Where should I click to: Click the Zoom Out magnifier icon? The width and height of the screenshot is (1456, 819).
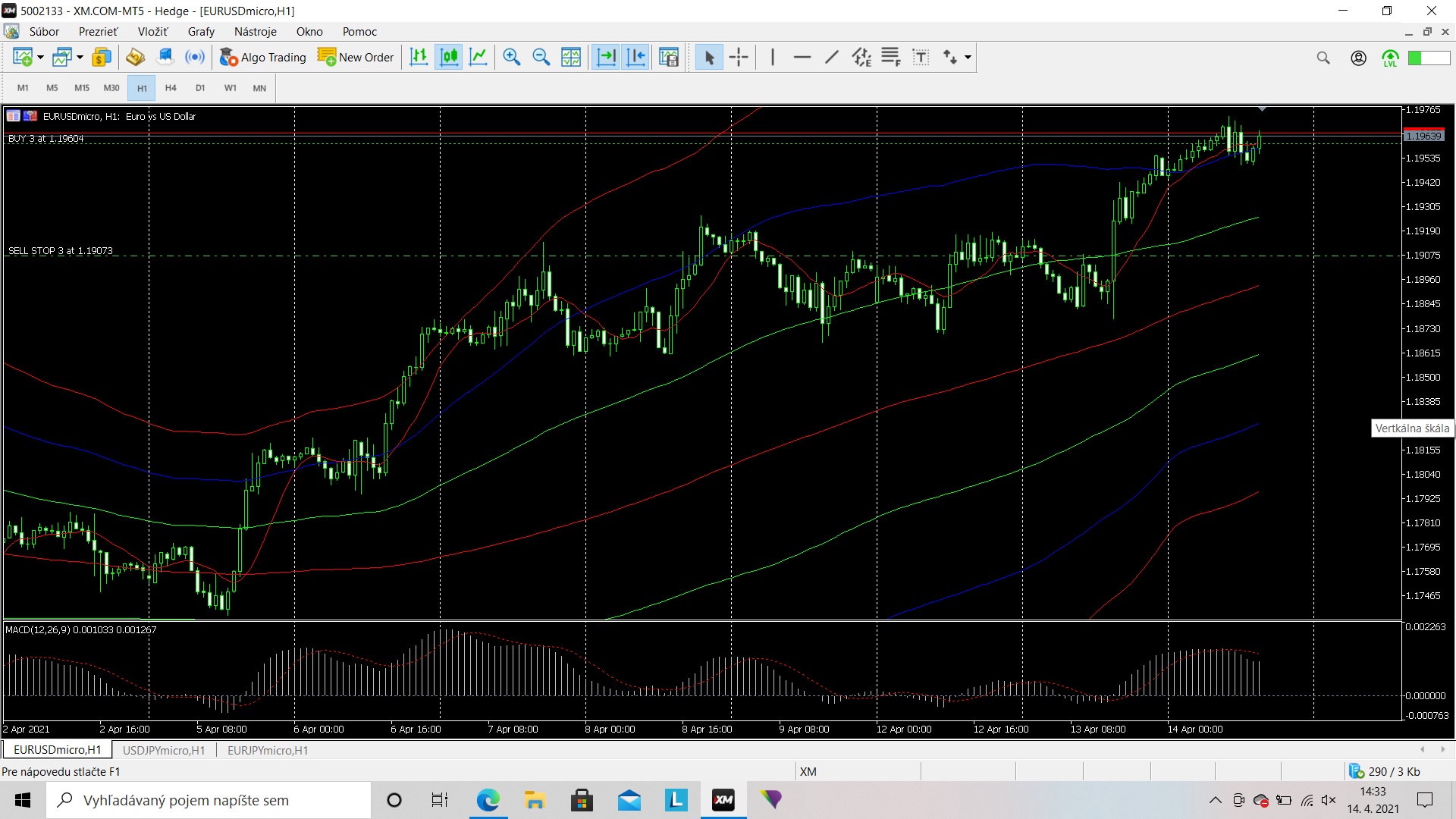click(541, 57)
